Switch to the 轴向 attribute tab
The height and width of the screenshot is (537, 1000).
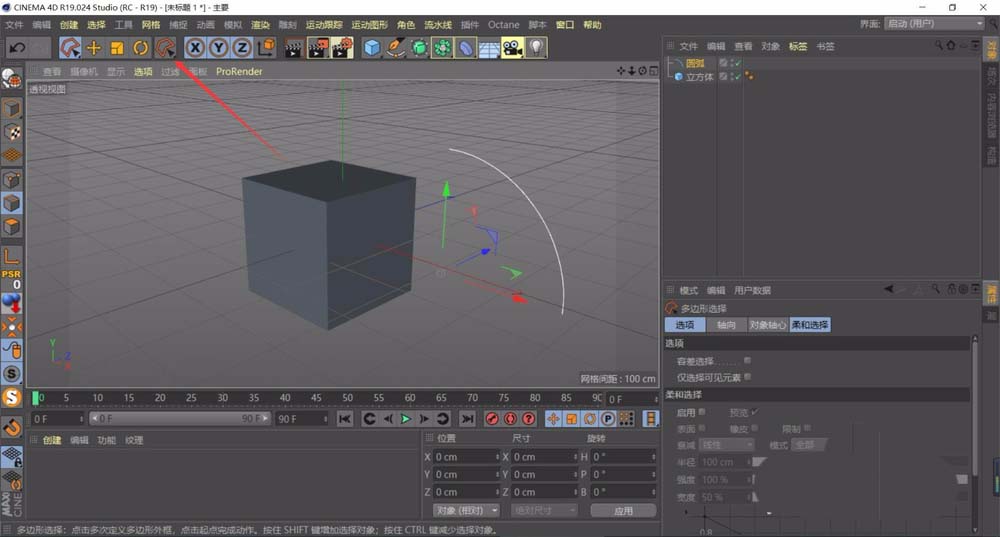click(726, 325)
